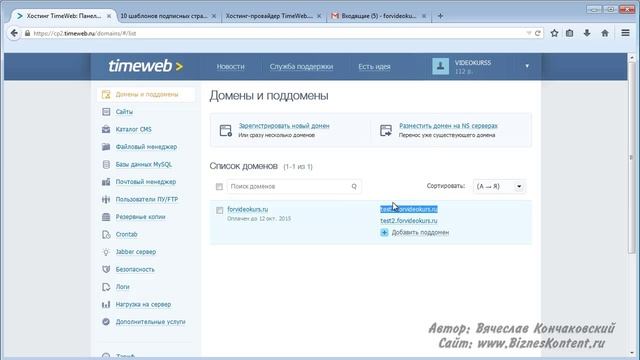Open the address bar history dropdown arrow
Image resolution: width=640 pixels, height=360 pixels.
point(529,33)
